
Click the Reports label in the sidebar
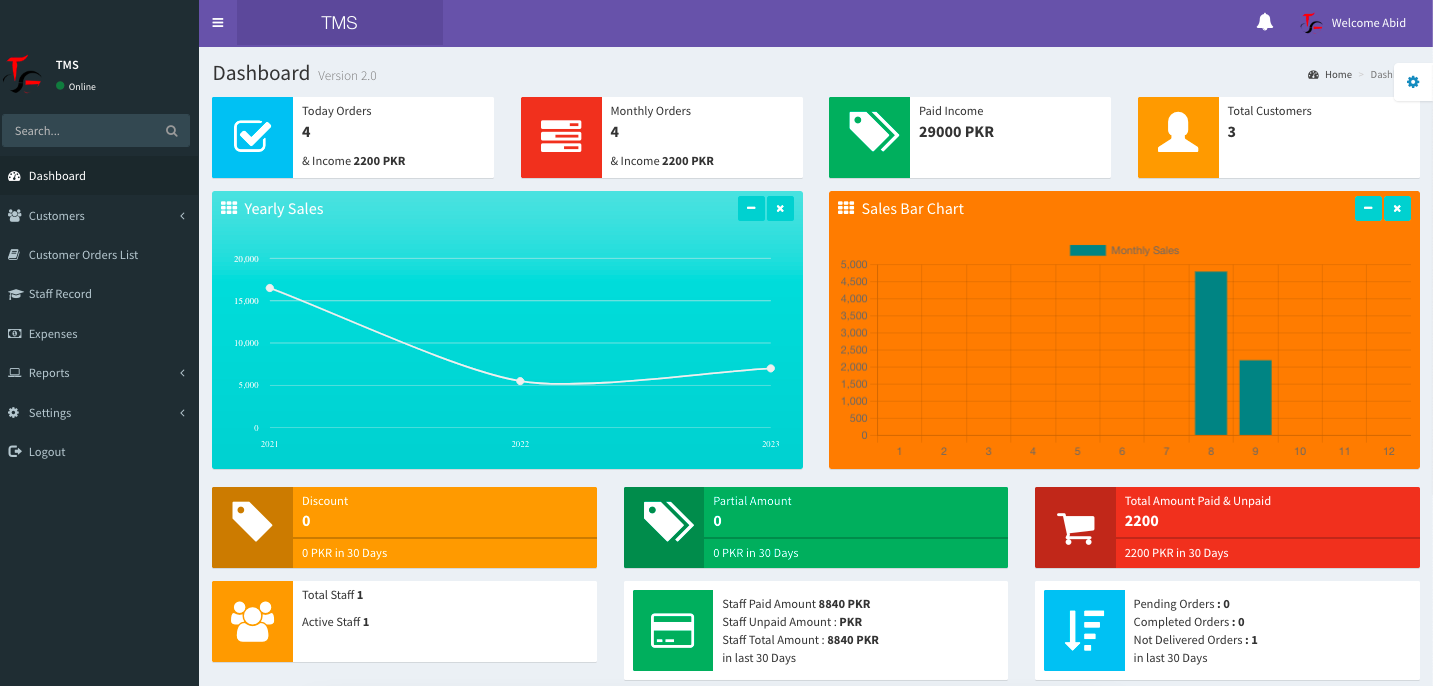tap(49, 373)
